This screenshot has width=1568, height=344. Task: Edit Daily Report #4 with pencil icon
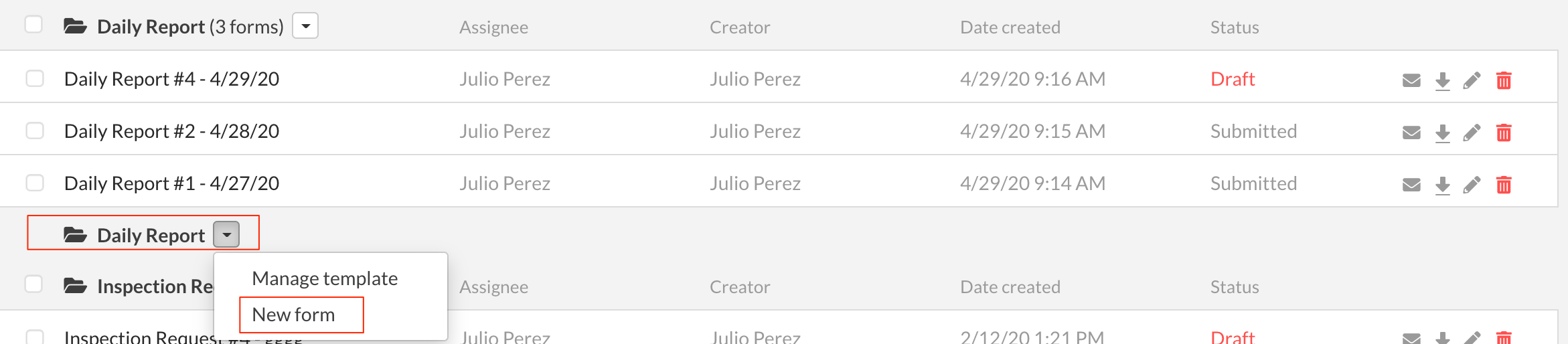[1472, 80]
